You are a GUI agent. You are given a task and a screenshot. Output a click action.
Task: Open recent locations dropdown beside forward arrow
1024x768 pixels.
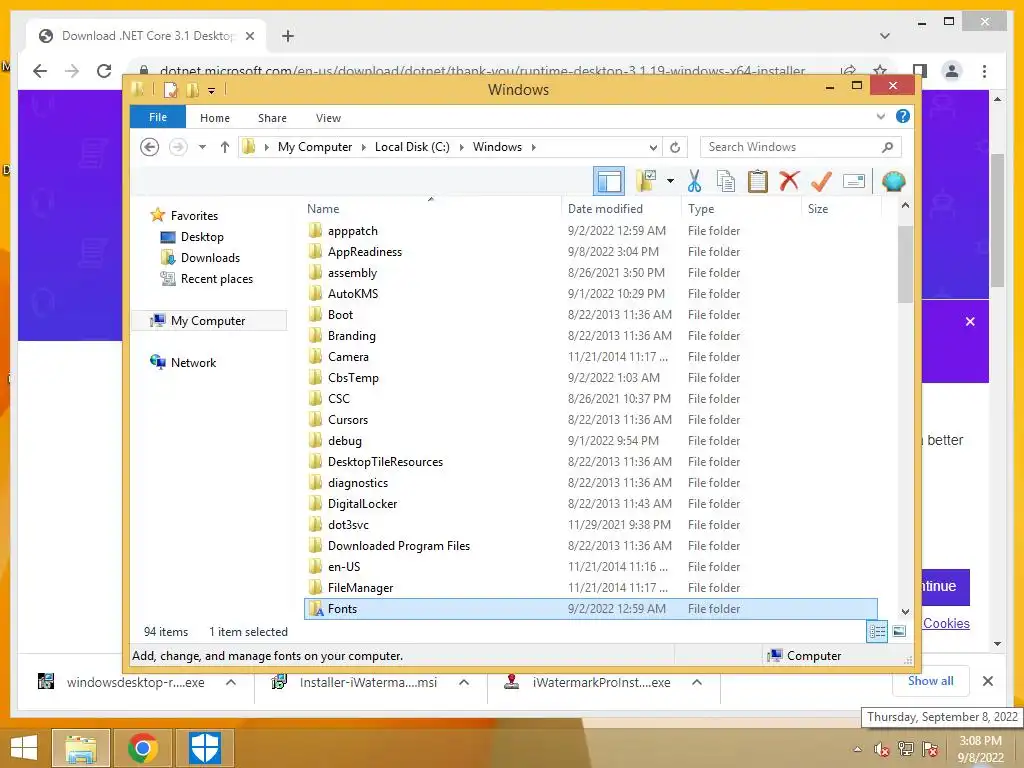click(x=202, y=147)
